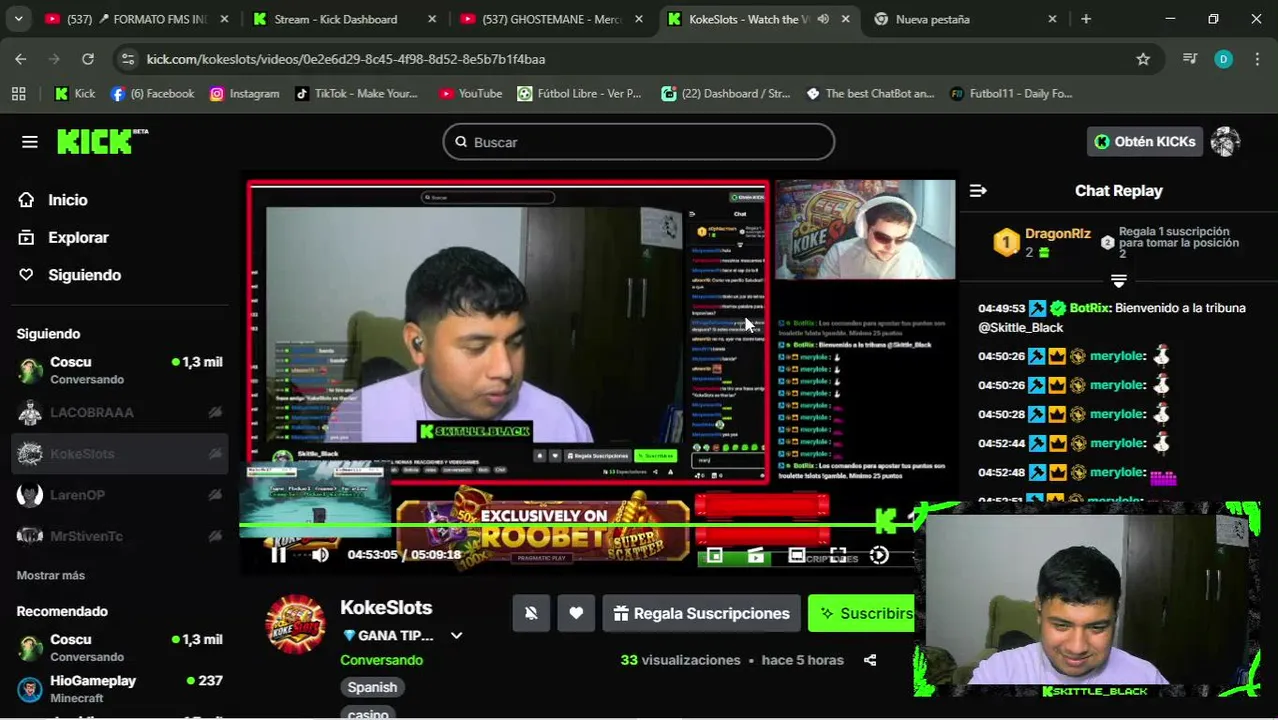Open the browser tab search dropdown

(x=18, y=19)
